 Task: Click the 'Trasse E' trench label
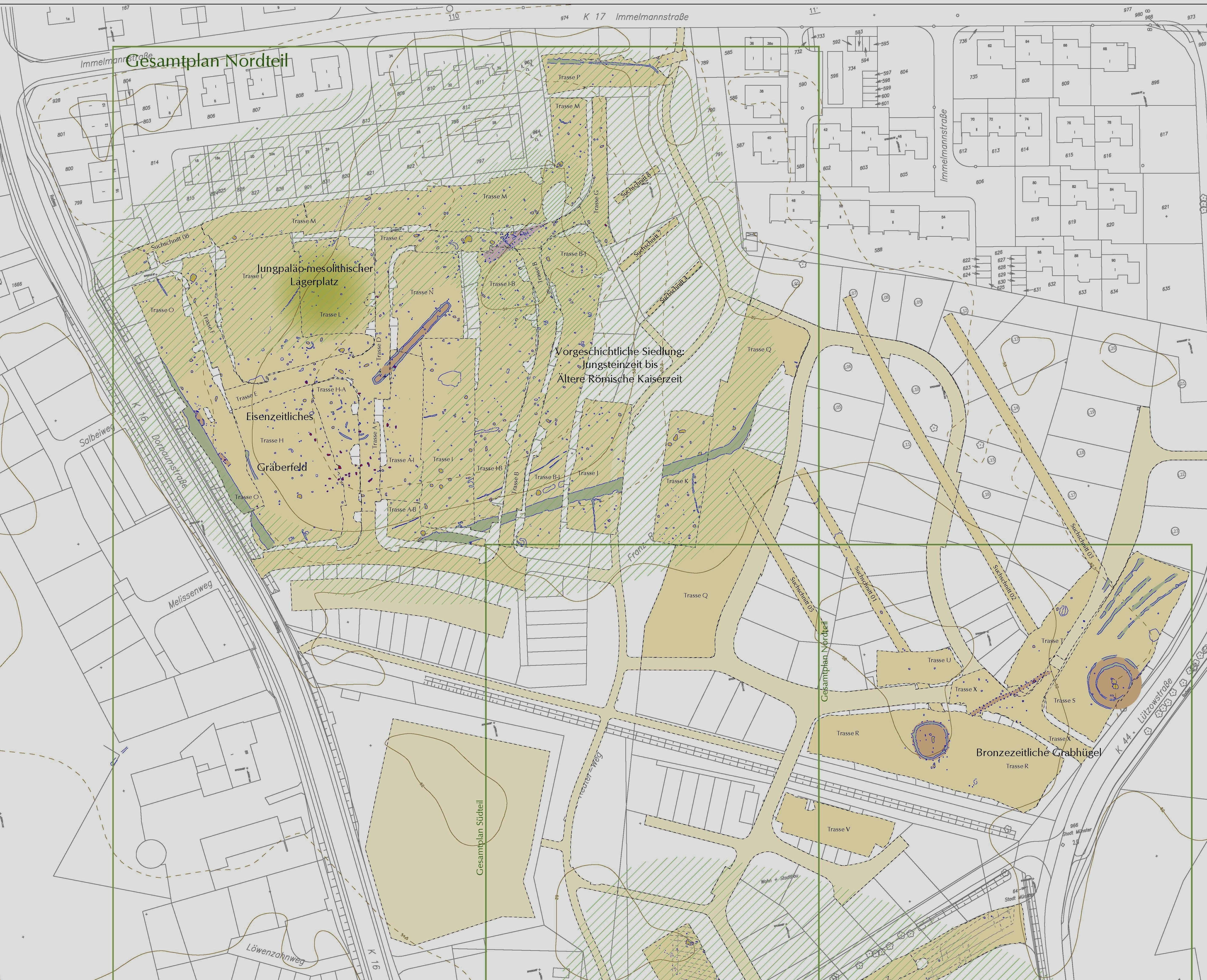tap(247, 397)
